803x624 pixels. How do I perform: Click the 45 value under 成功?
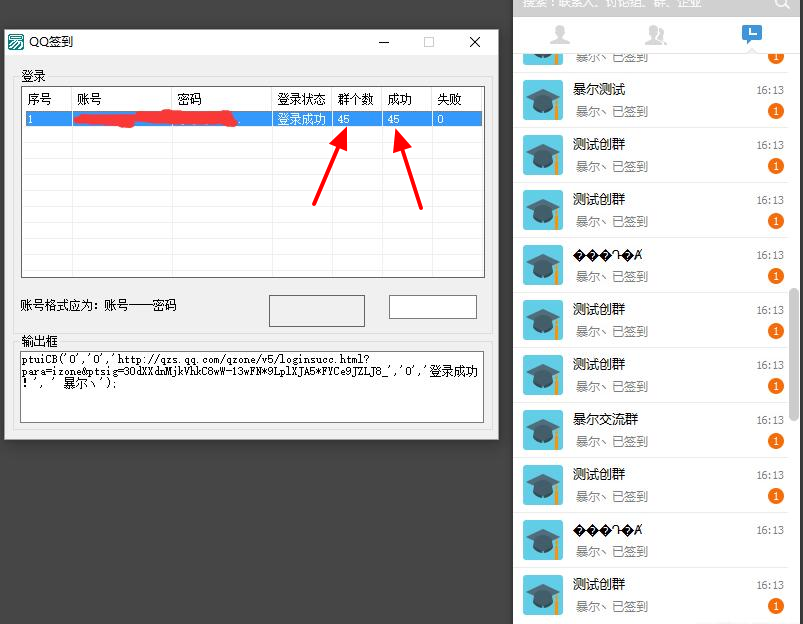coord(393,119)
